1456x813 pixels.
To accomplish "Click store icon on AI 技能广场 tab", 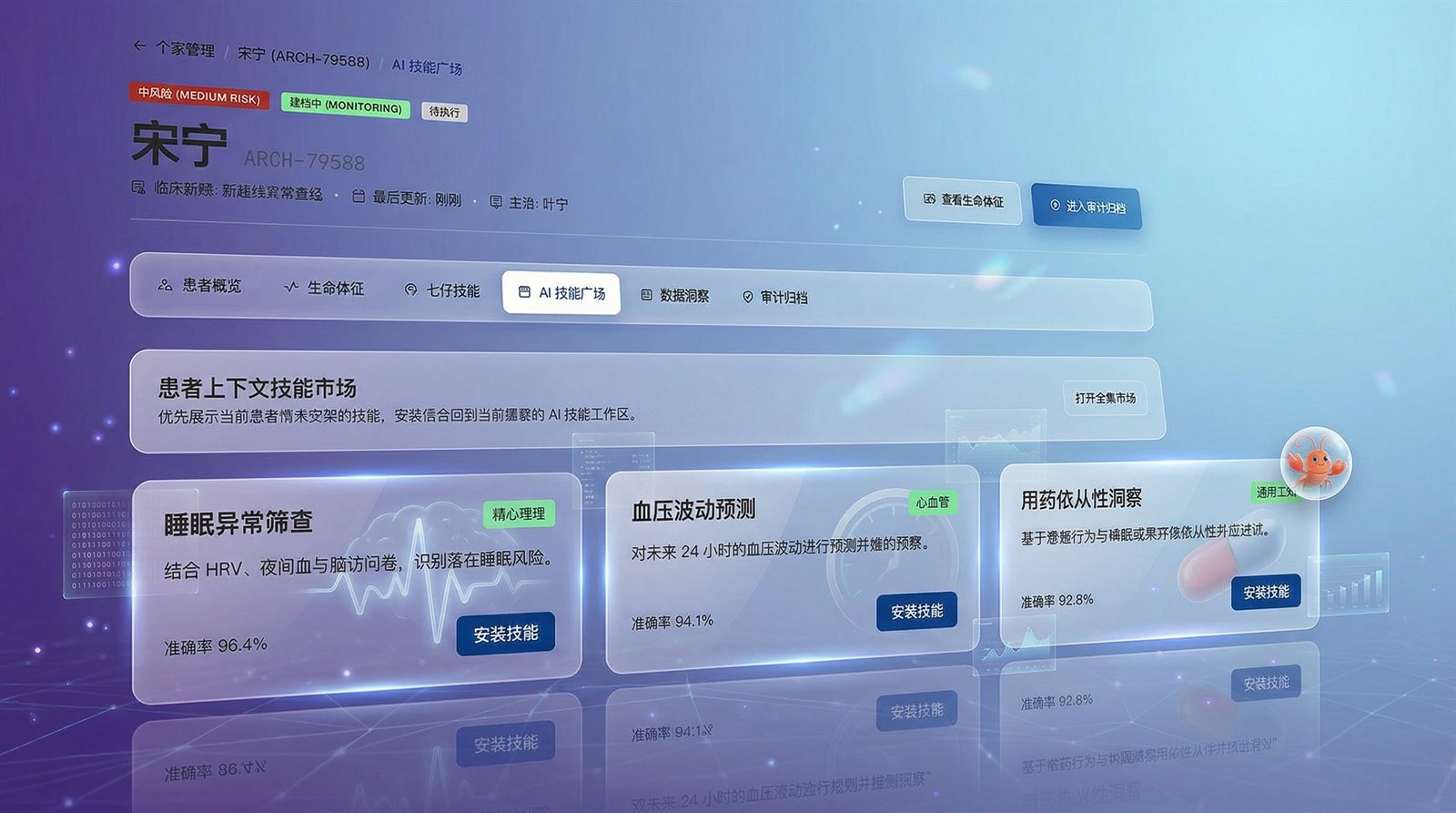I will [x=524, y=292].
